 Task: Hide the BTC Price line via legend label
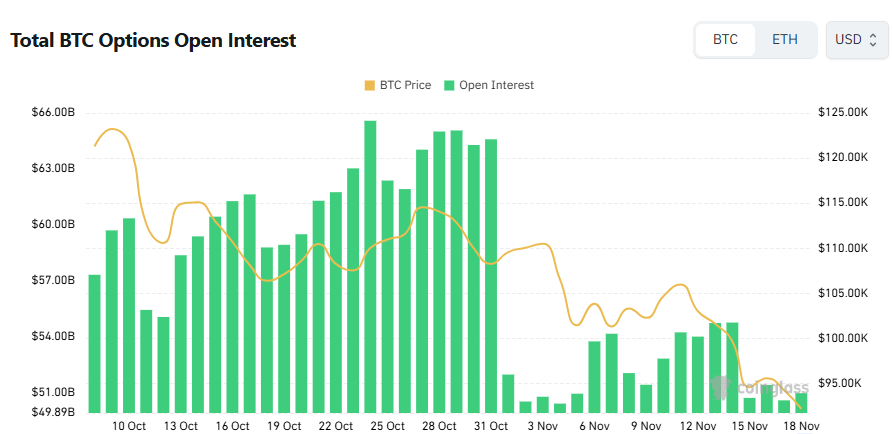pyautogui.click(x=405, y=86)
